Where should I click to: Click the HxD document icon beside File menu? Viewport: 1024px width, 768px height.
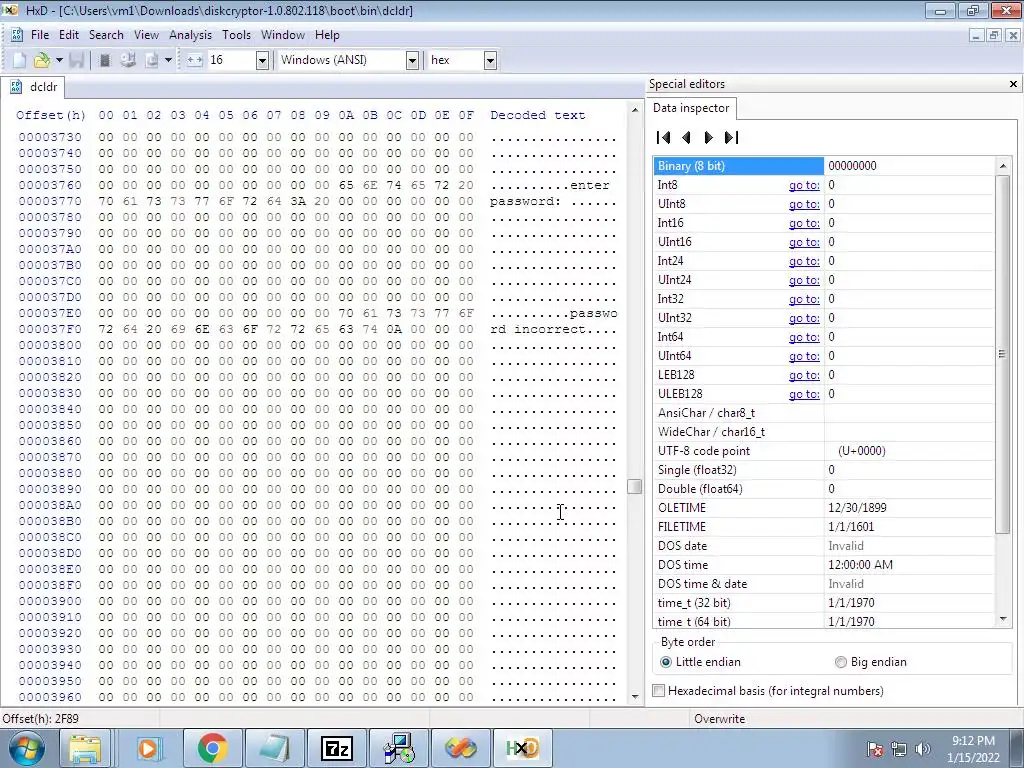(17, 35)
